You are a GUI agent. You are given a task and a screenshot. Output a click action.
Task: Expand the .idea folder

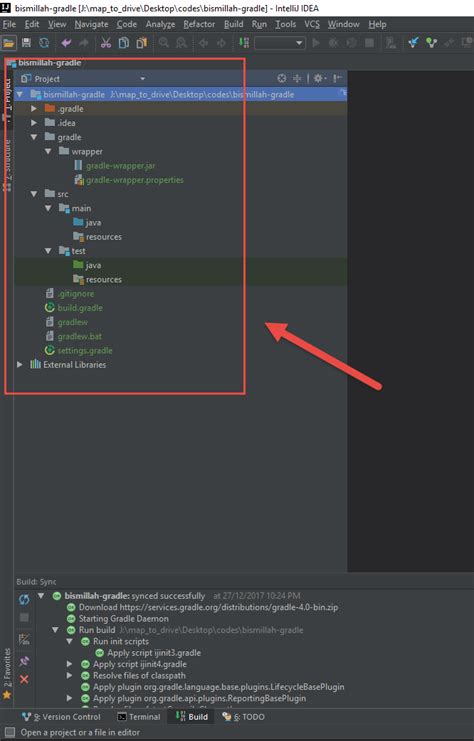click(x=34, y=123)
